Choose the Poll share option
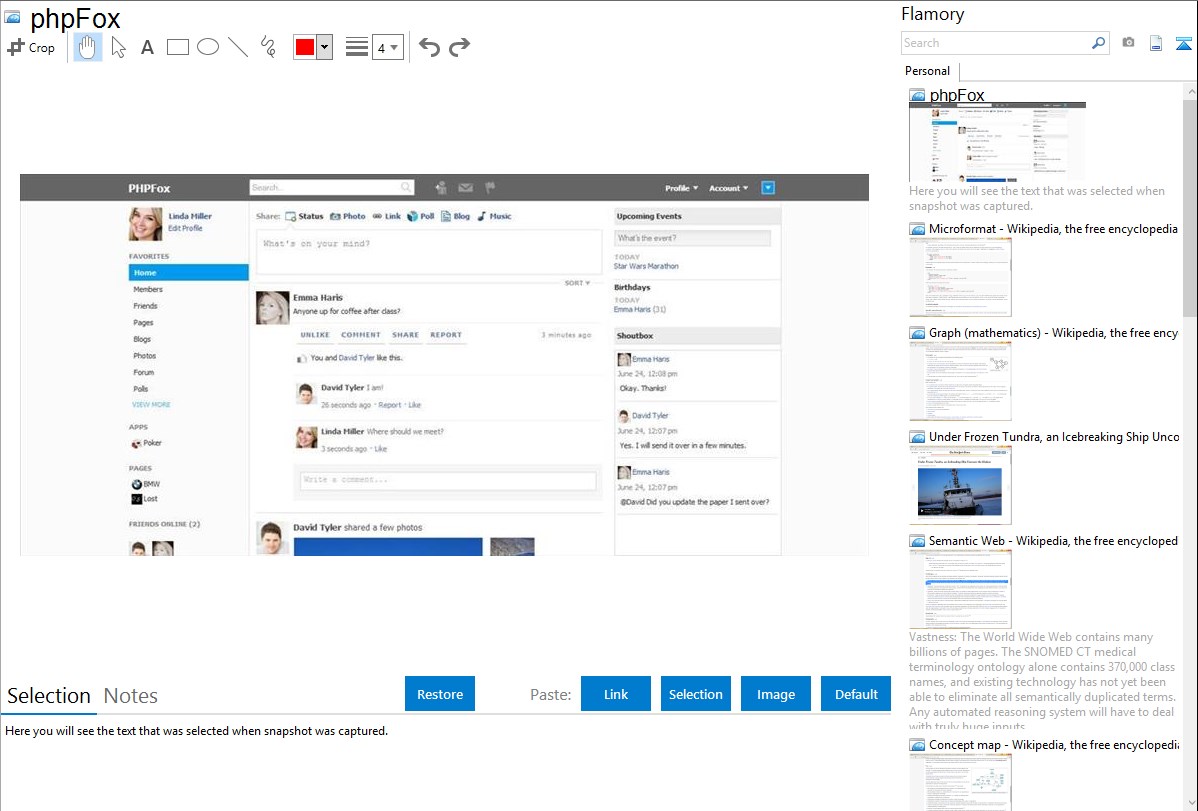 420,216
